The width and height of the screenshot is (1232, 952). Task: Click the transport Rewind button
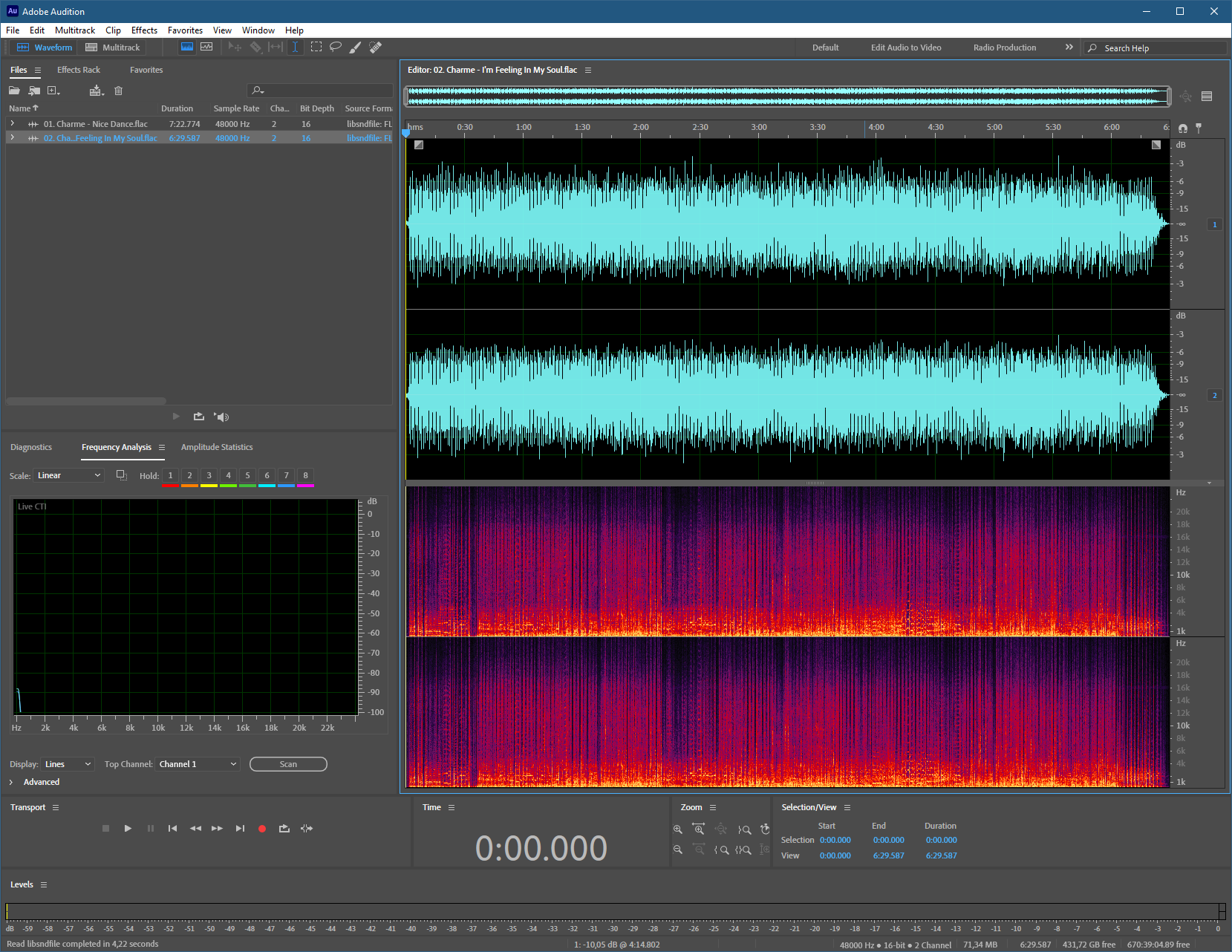pos(195,828)
